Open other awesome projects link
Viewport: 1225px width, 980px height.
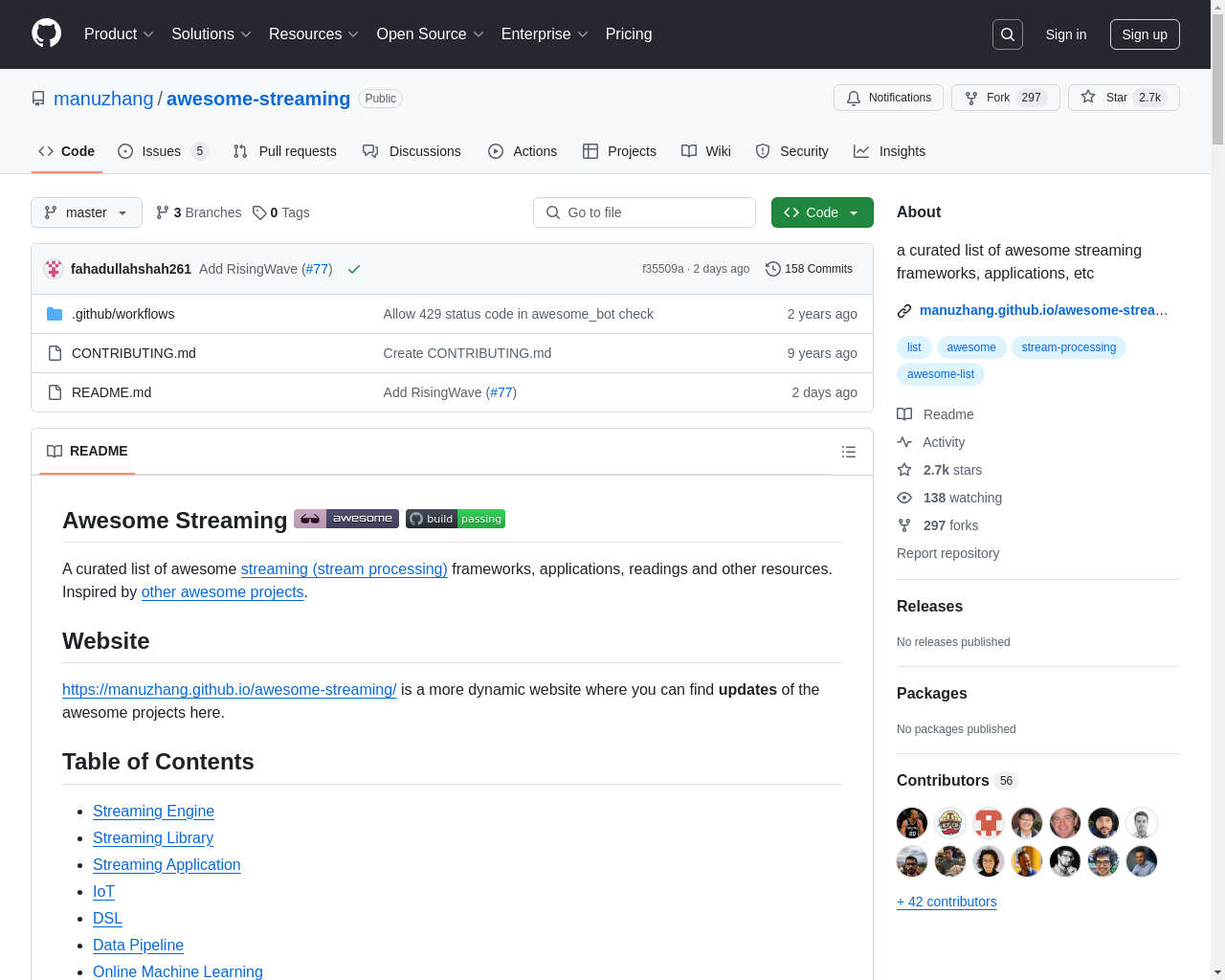tap(222, 591)
